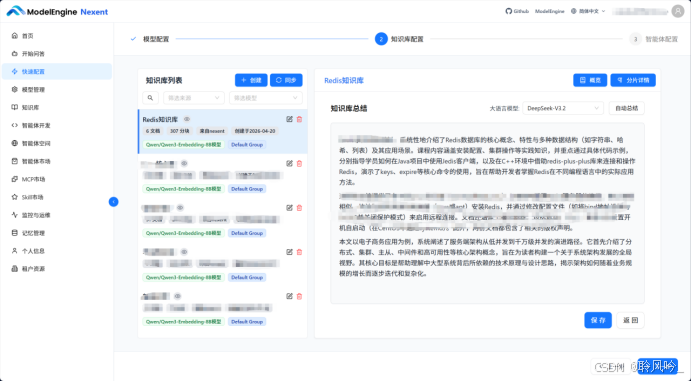Open the 知识库 book icon in sidebar
This screenshot has width=692, height=381.
pos(15,107)
